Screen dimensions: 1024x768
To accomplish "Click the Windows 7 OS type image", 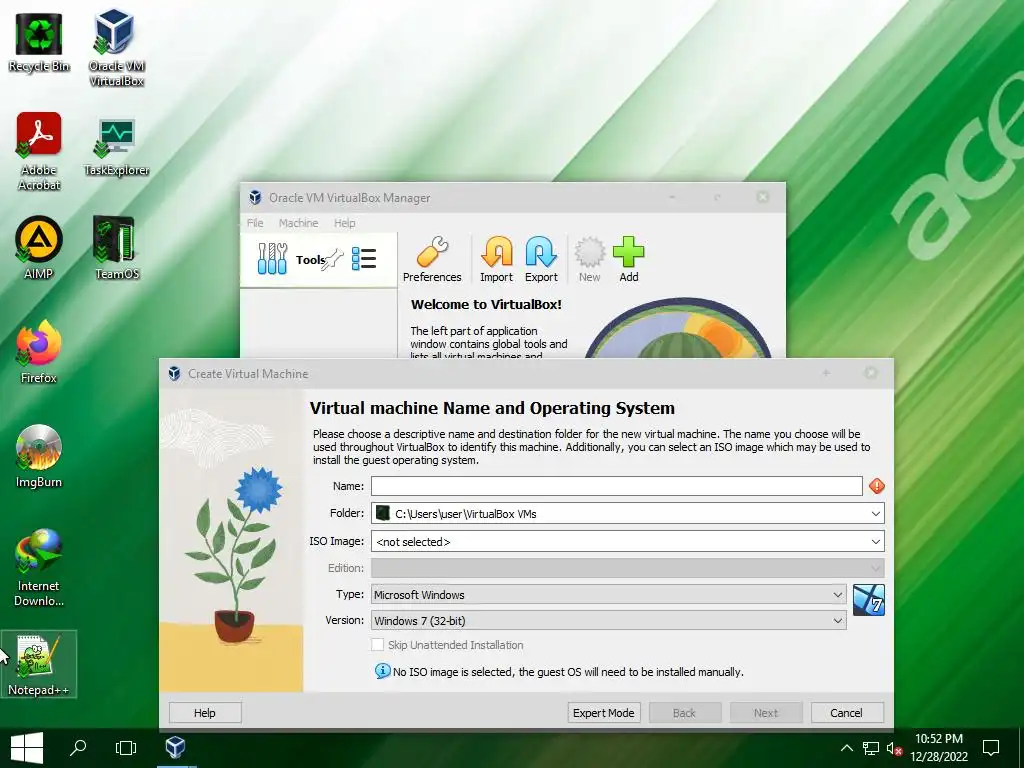I will click(869, 600).
